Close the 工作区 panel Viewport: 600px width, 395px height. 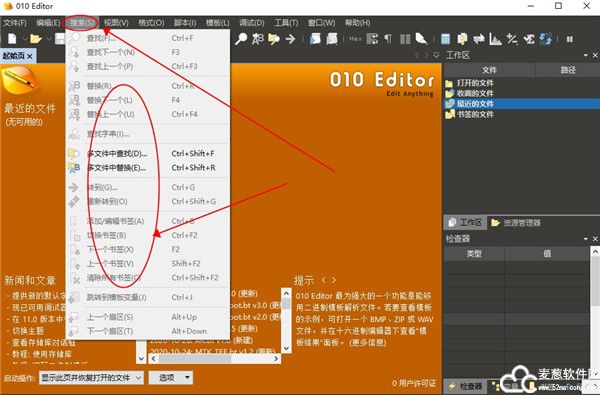(x=595, y=55)
